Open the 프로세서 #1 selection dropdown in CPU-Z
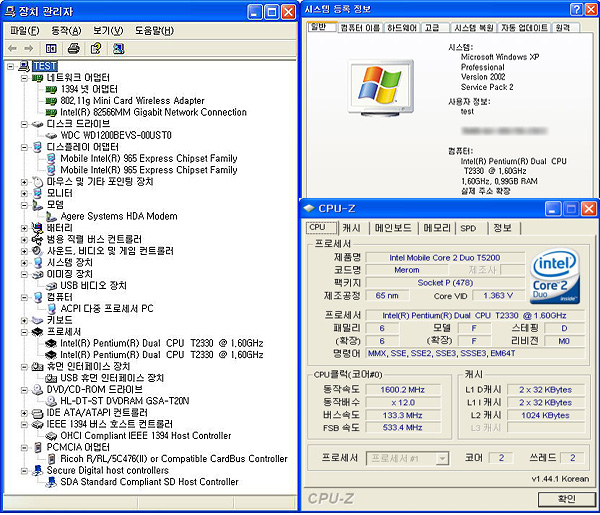 coord(442,458)
